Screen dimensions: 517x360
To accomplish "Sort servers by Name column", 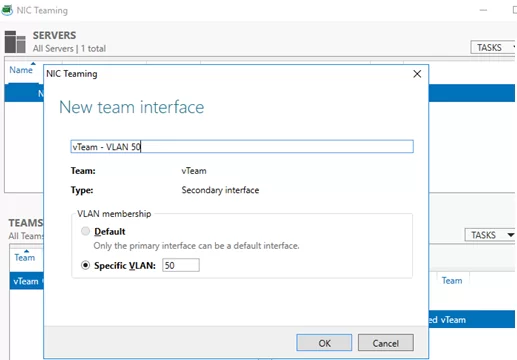I will point(21,70).
